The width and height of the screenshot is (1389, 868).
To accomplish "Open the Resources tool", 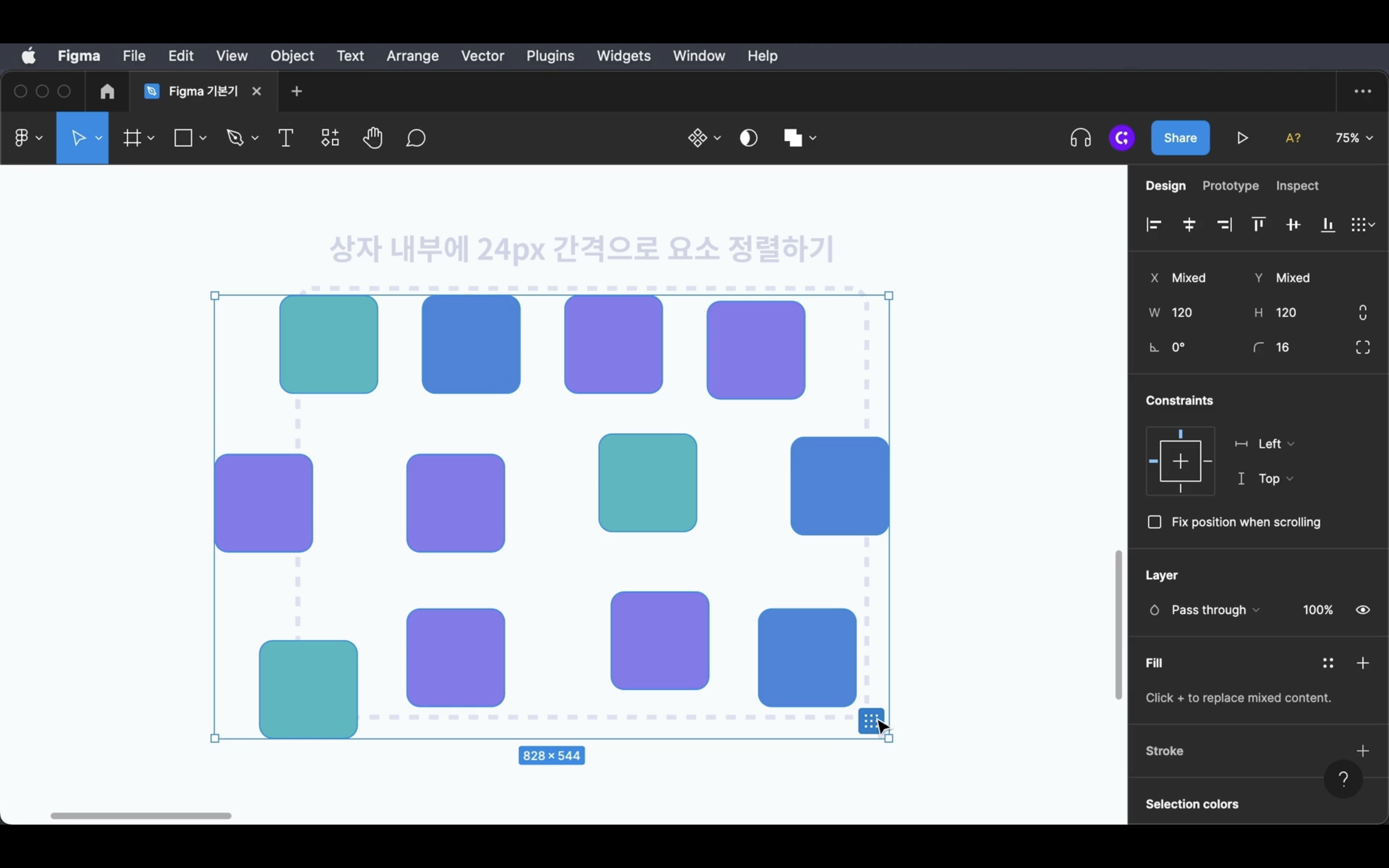I will tap(330, 138).
